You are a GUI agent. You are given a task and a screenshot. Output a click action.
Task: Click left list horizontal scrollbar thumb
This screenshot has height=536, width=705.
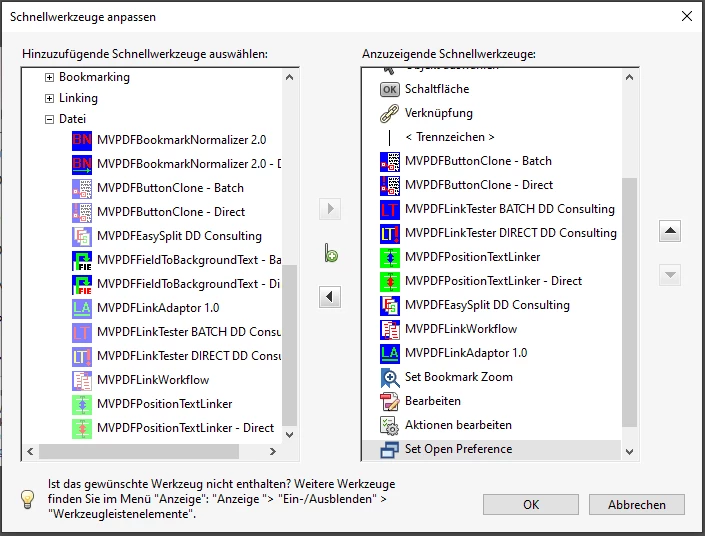click(x=138, y=451)
